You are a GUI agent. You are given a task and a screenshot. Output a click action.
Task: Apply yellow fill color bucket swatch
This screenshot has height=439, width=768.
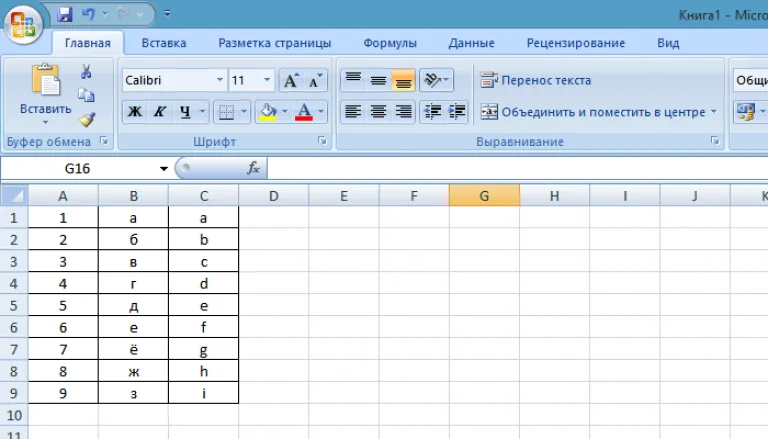pos(267,112)
